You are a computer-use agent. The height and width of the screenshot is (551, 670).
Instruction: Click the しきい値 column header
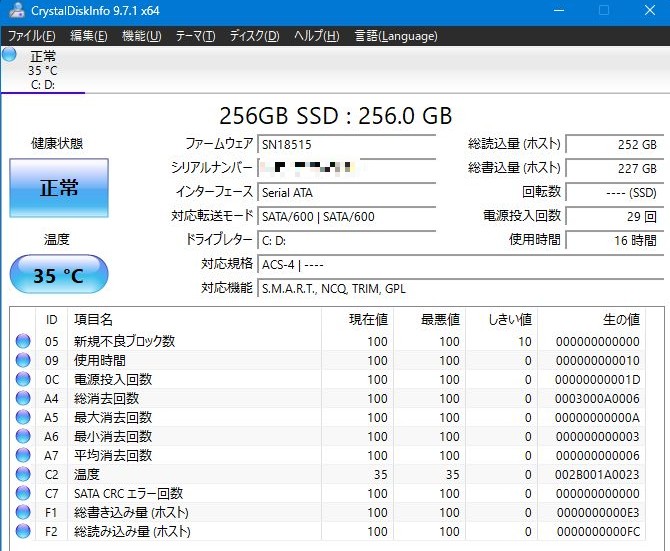(502, 319)
